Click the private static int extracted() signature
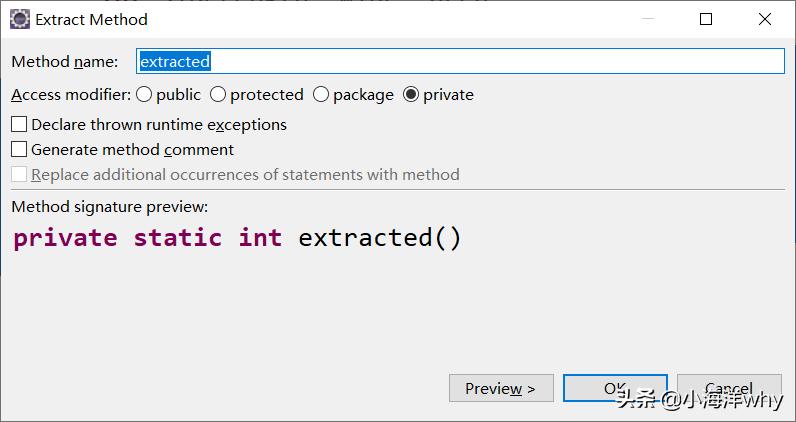This screenshot has width=796, height=422. pos(237,238)
